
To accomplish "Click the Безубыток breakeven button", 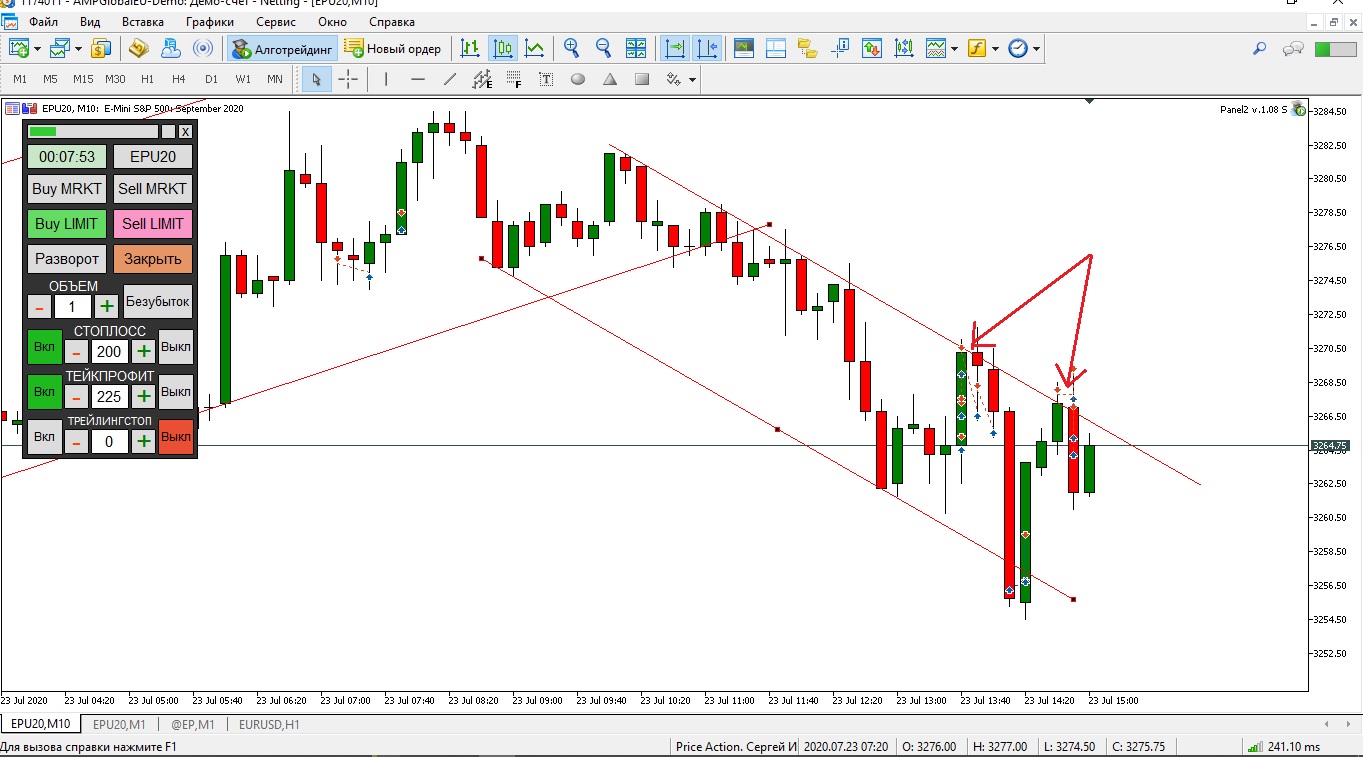I will pyautogui.click(x=158, y=301).
